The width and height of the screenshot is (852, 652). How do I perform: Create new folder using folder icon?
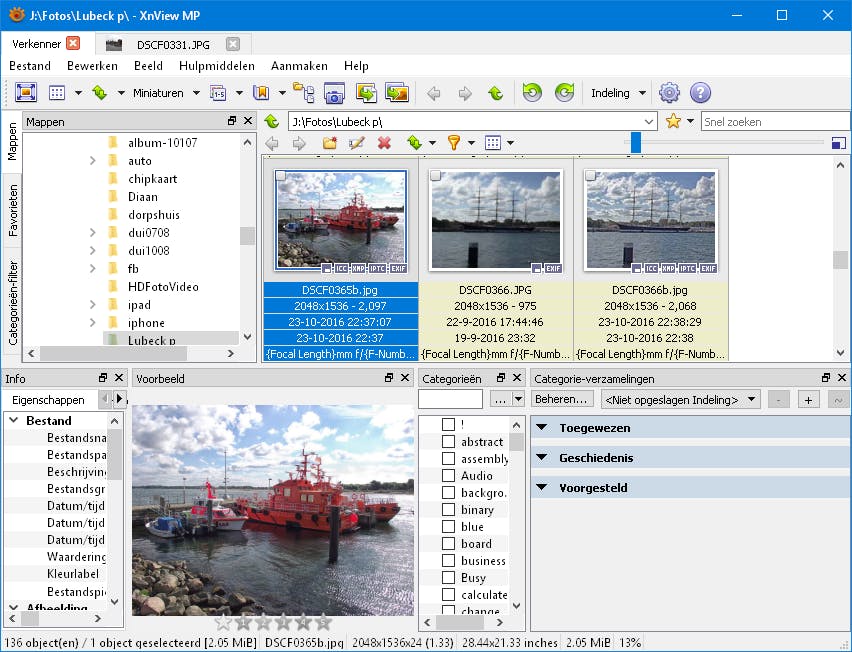pos(329,143)
